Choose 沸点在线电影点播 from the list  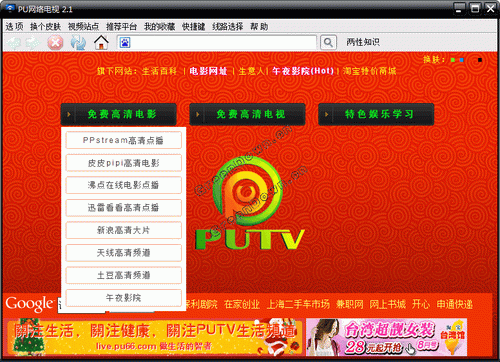(123, 185)
